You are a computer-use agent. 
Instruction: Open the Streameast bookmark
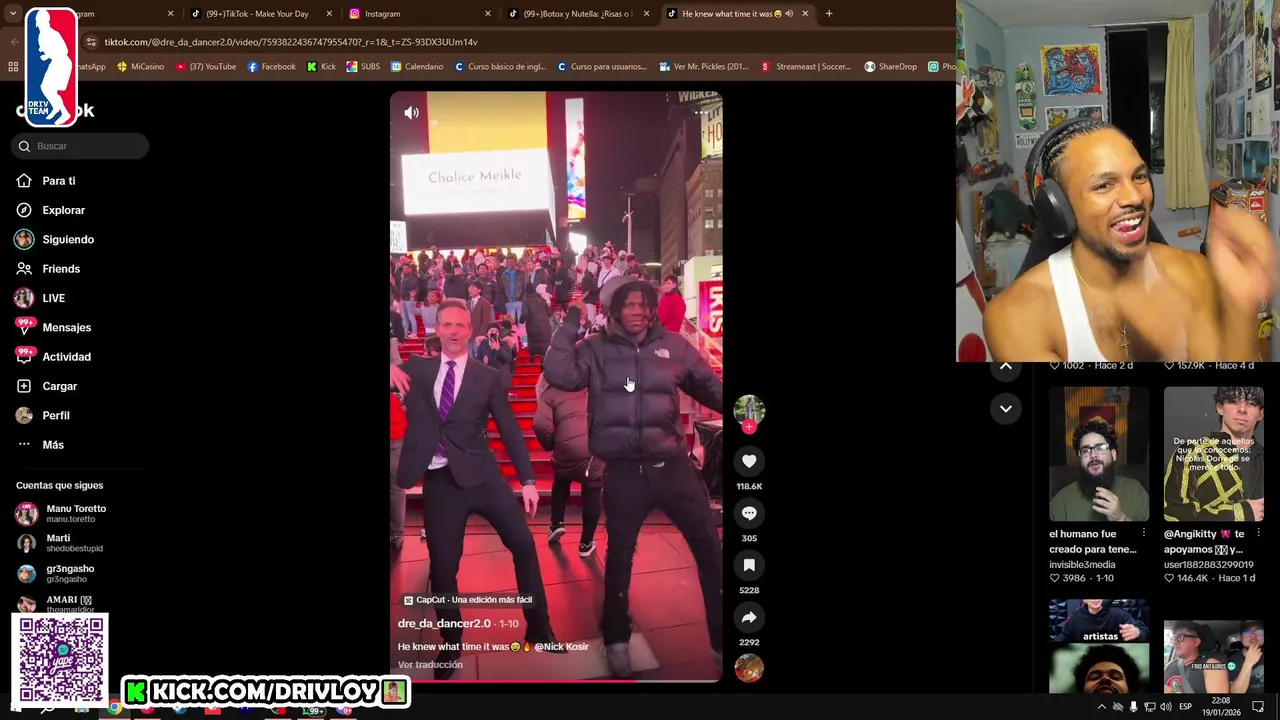(x=806, y=67)
